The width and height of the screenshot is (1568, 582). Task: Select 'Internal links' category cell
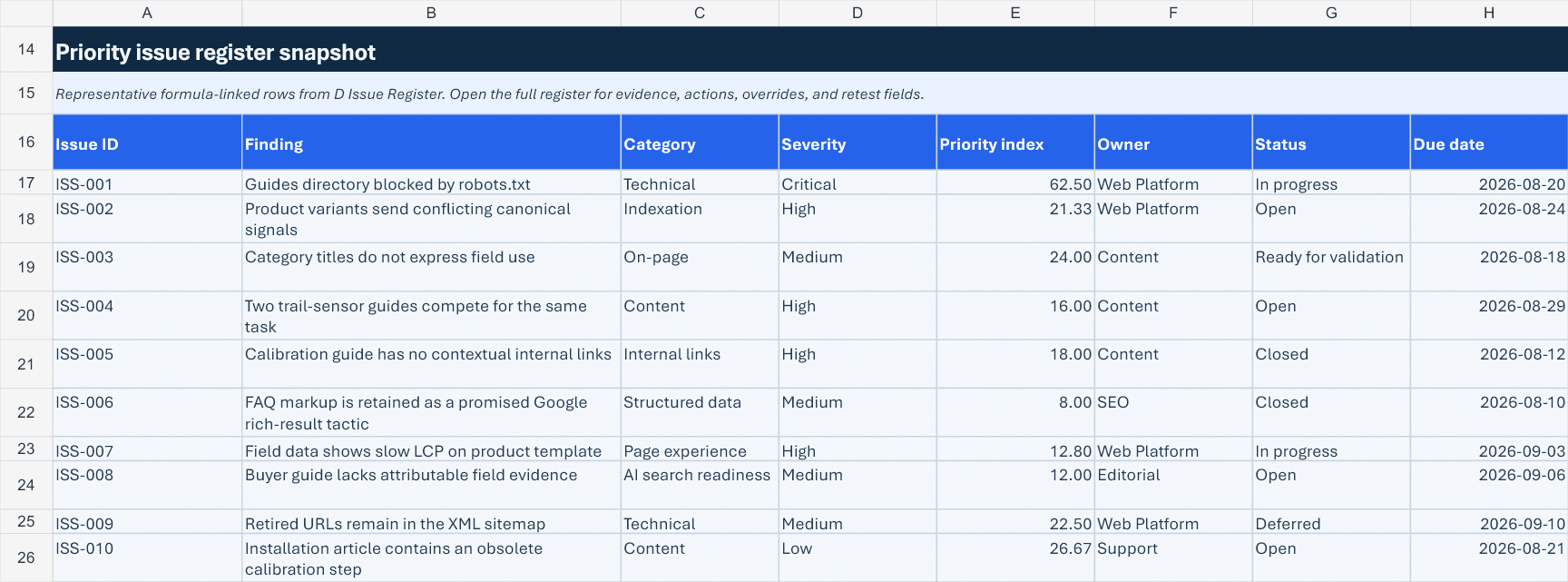tap(700, 364)
